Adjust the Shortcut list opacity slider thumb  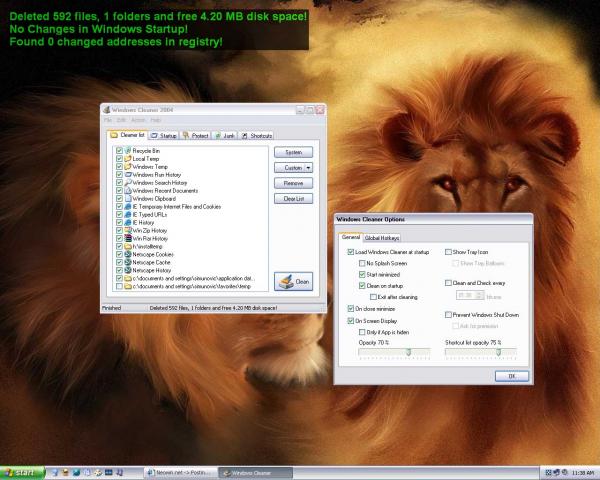(x=499, y=352)
